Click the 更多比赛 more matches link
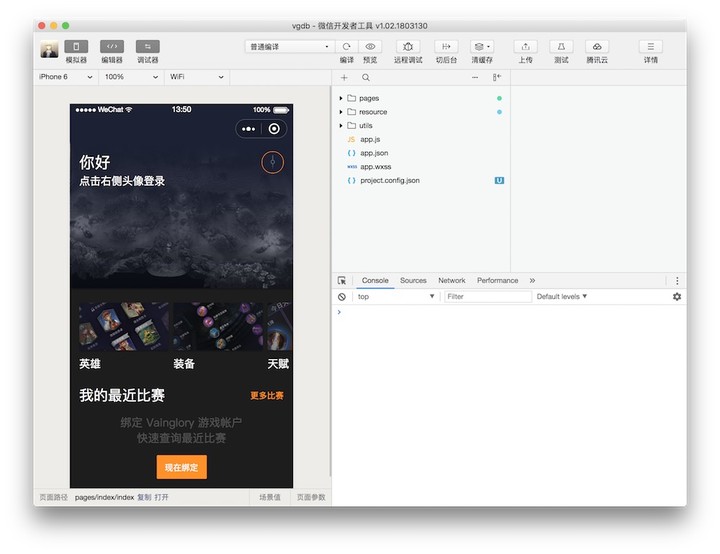Screen dimensions: 720x554 pos(267,396)
